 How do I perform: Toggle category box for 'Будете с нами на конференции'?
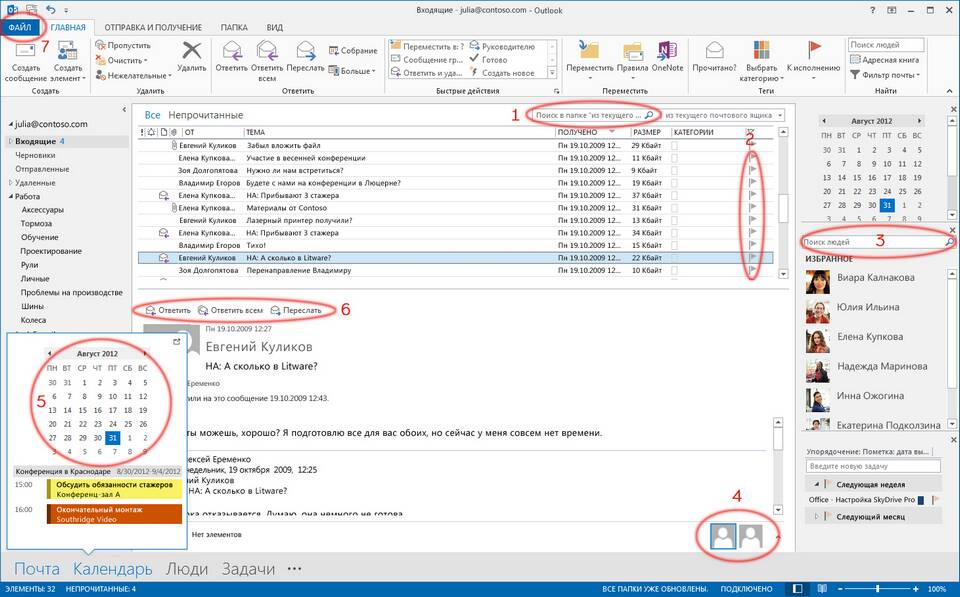(x=675, y=183)
